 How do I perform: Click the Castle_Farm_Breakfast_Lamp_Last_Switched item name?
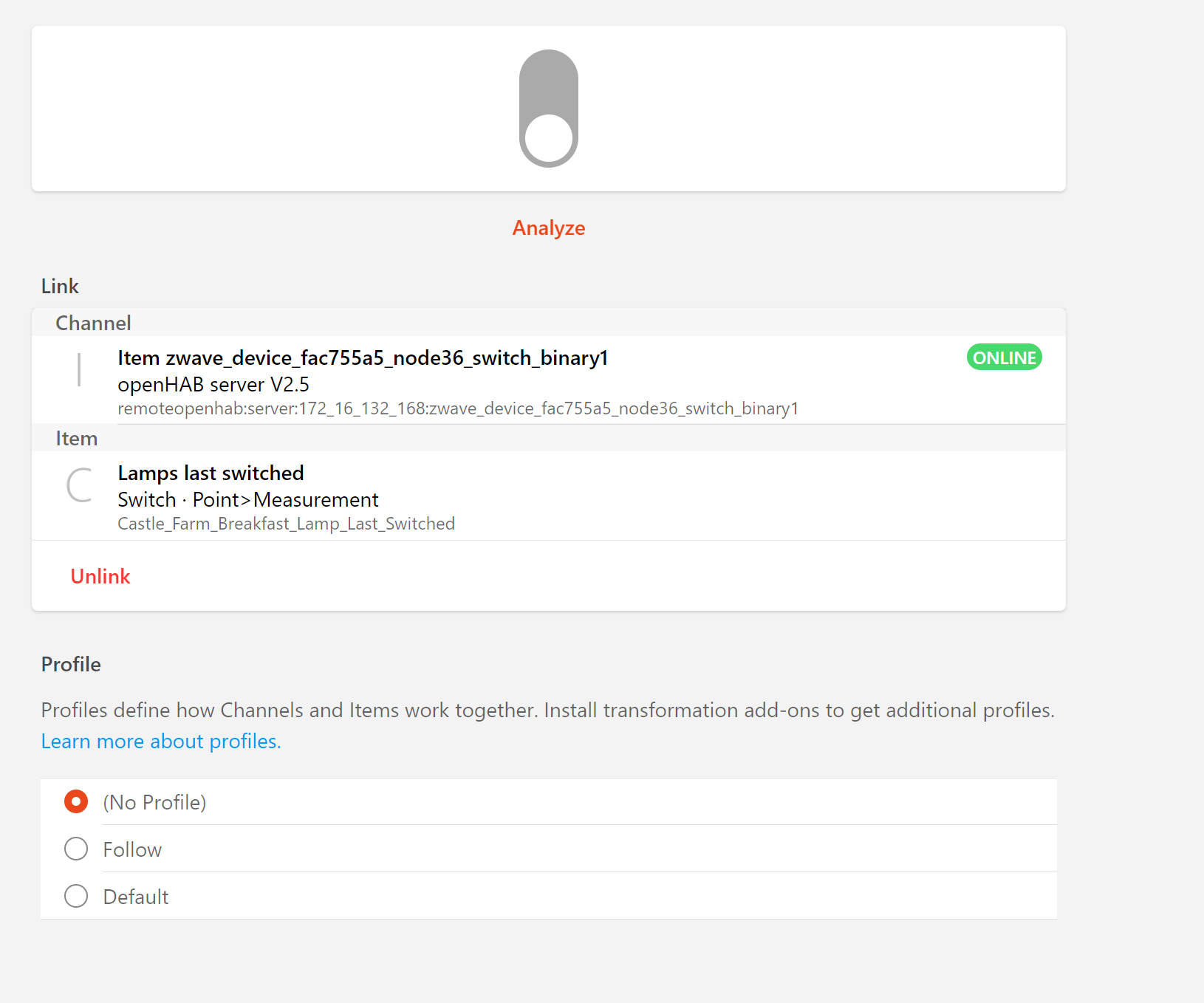[286, 523]
